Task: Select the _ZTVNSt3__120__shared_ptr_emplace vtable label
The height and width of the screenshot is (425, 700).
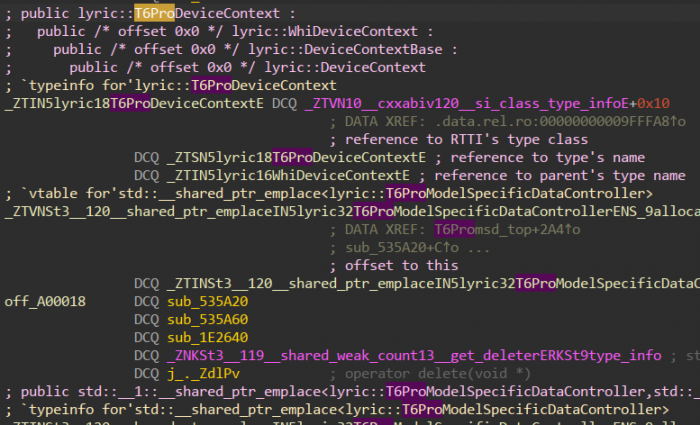Action: click(x=352, y=212)
